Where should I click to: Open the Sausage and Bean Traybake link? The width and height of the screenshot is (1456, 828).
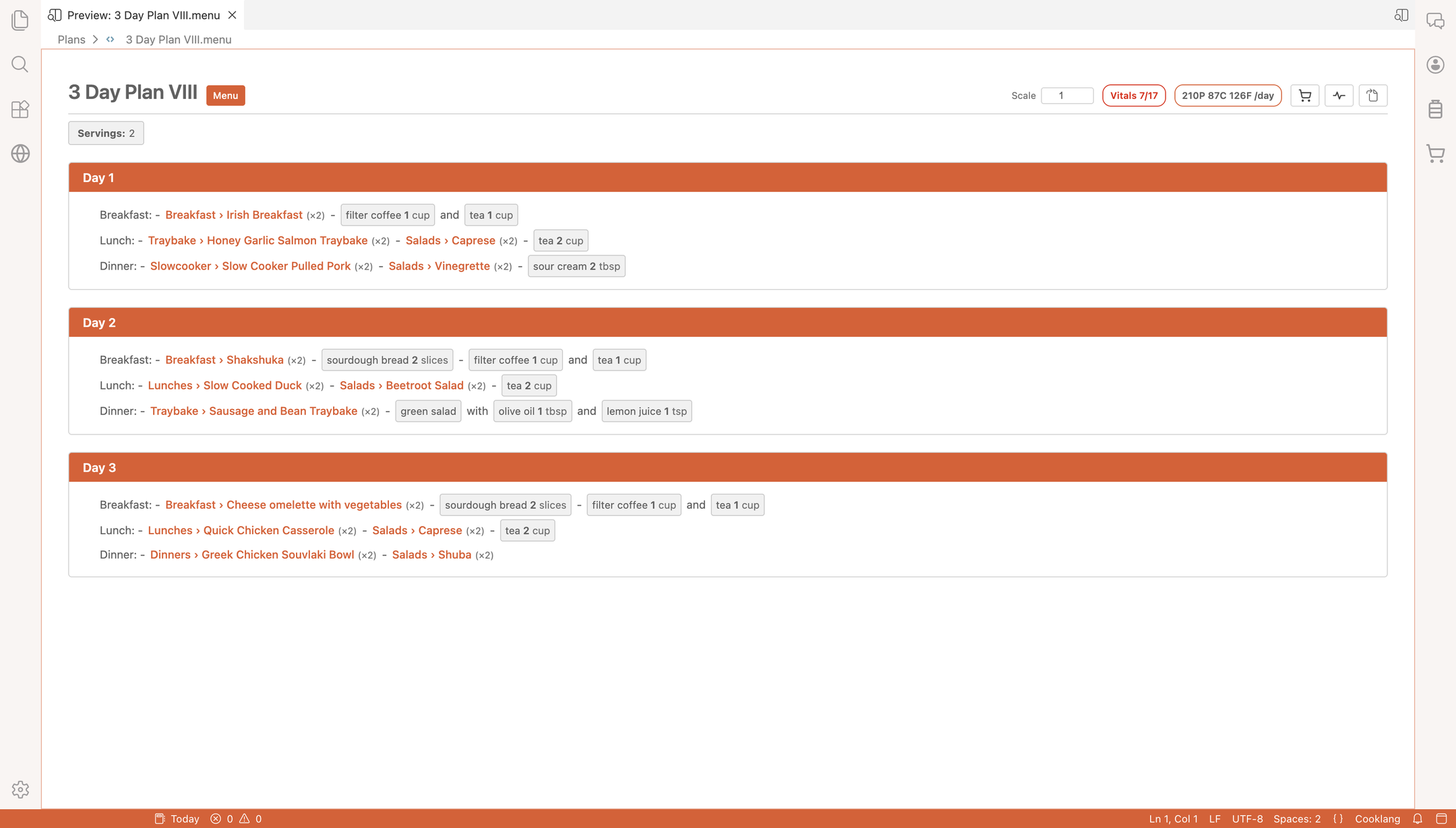point(253,411)
